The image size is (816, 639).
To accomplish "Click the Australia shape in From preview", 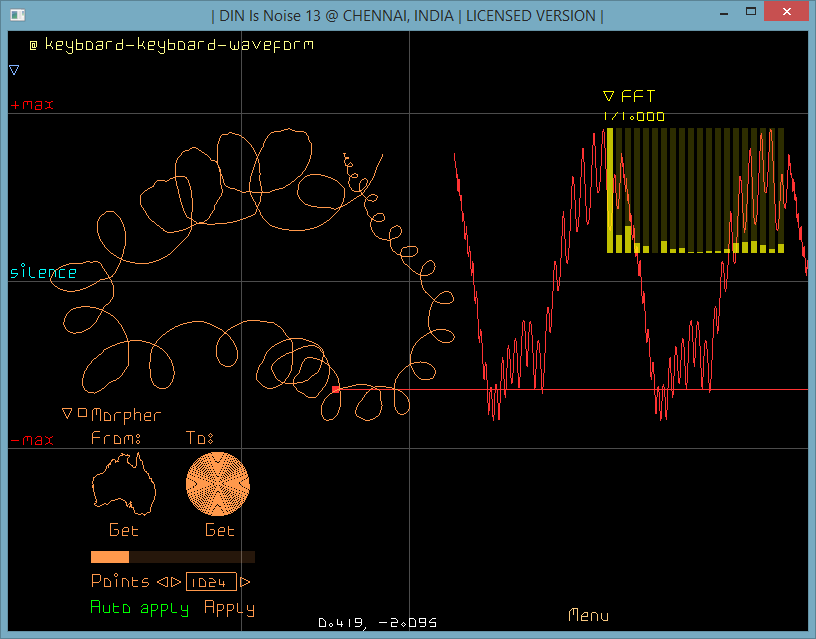I will [121, 483].
